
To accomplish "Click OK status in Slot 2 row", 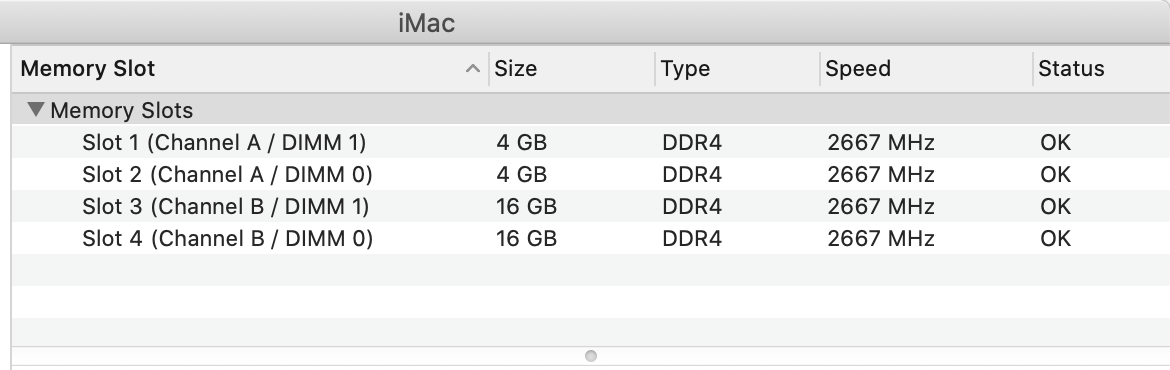I will (x=1055, y=174).
